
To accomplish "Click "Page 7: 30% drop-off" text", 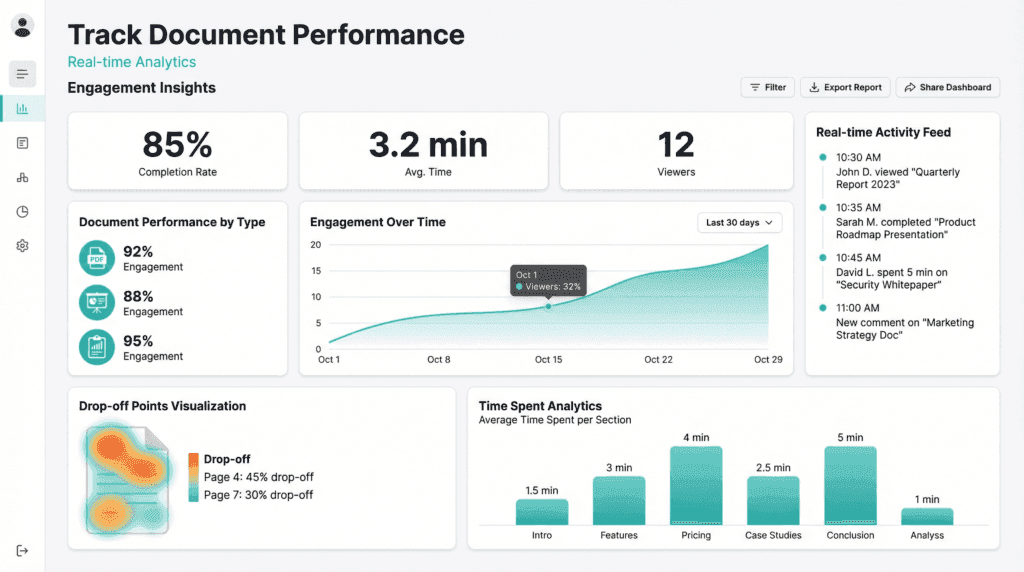I will pos(259,495).
